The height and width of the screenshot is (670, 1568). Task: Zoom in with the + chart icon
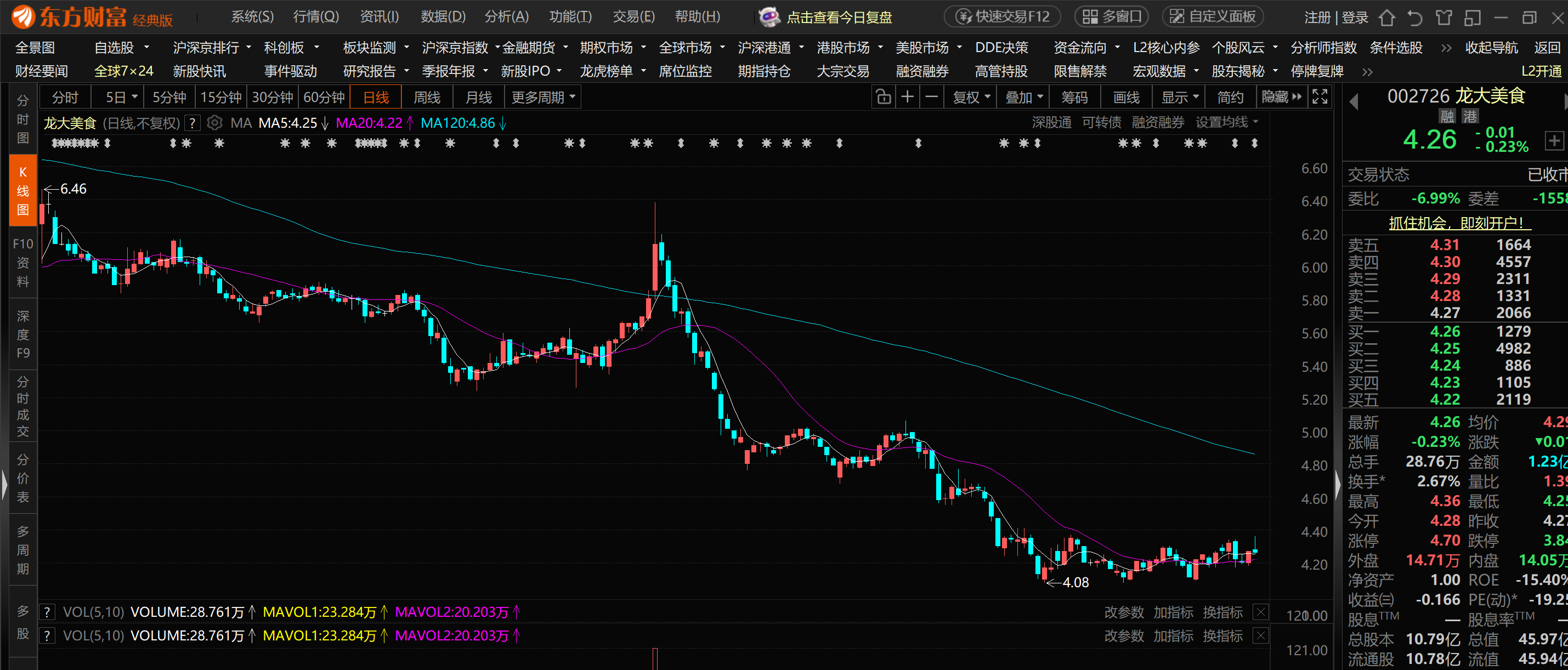907,96
